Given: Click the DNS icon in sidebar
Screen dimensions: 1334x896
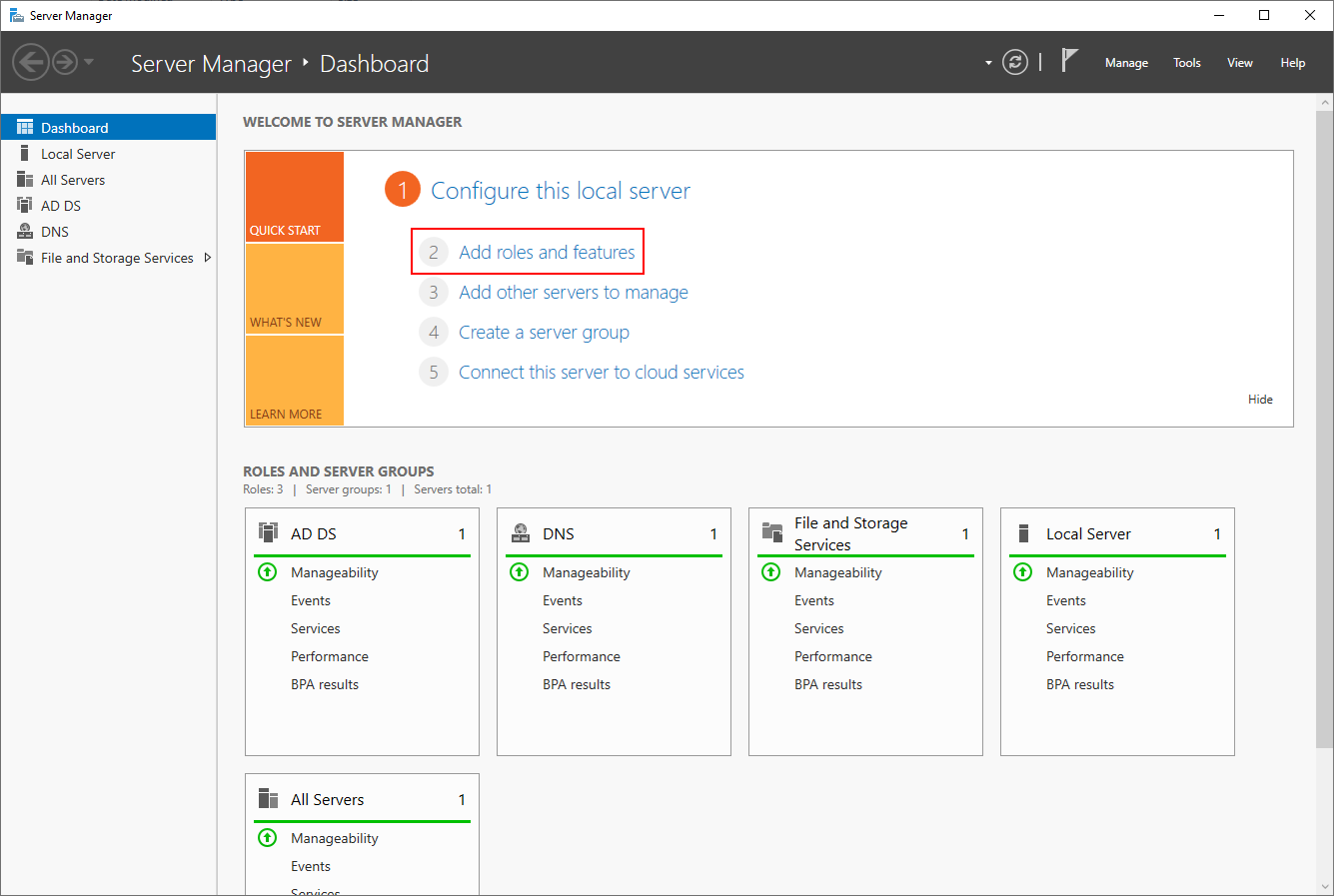Looking at the screenshot, I should (25, 231).
